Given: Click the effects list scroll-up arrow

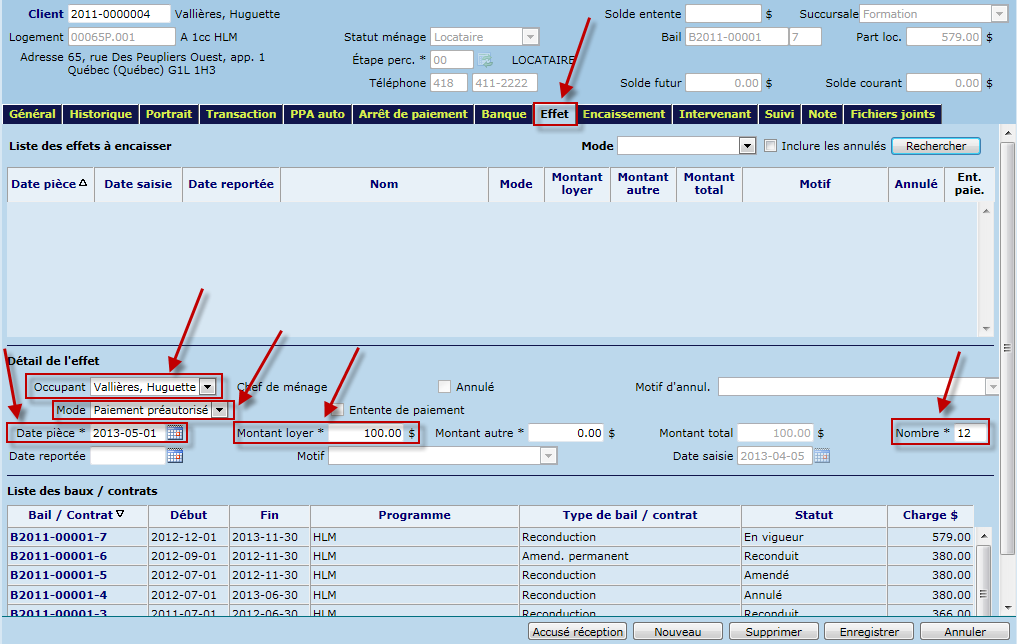Looking at the screenshot, I should click(987, 211).
